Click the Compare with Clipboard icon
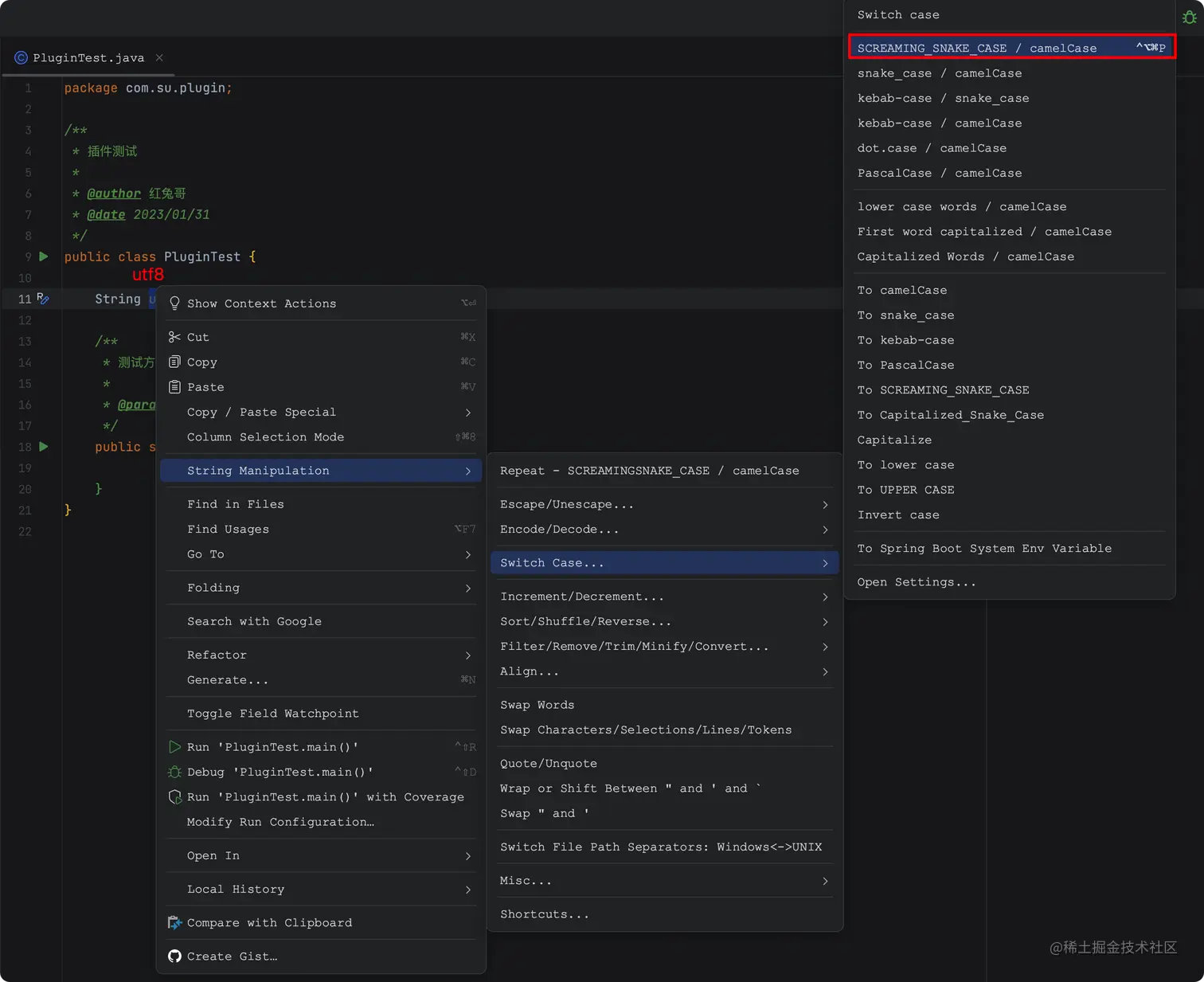The image size is (1204, 982). click(174, 922)
